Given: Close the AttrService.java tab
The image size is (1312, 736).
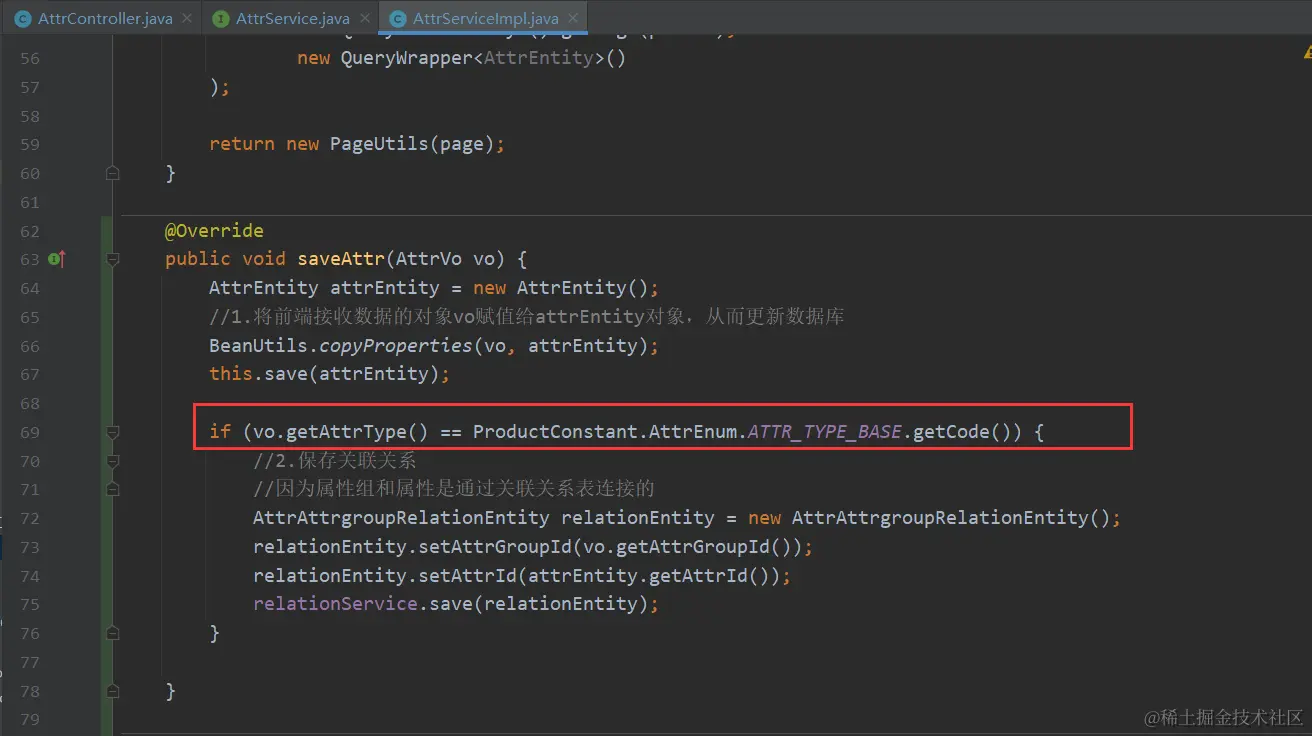Looking at the screenshot, I should [366, 19].
